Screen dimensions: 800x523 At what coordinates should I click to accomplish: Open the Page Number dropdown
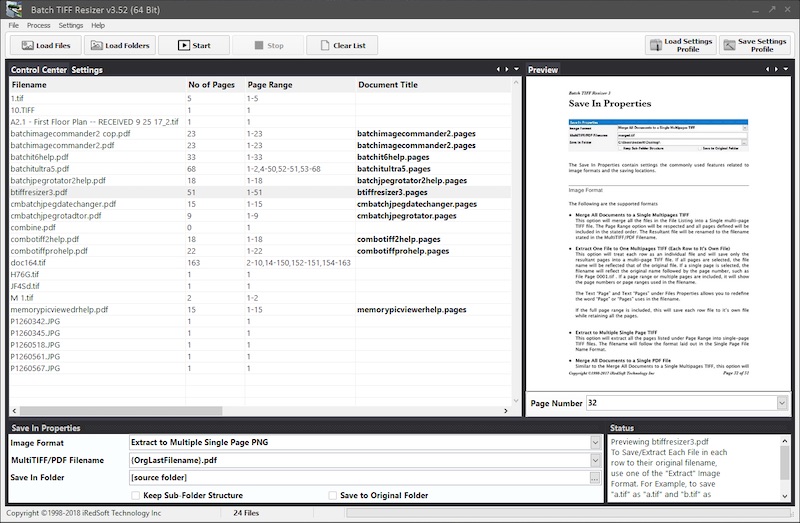coord(782,403)
